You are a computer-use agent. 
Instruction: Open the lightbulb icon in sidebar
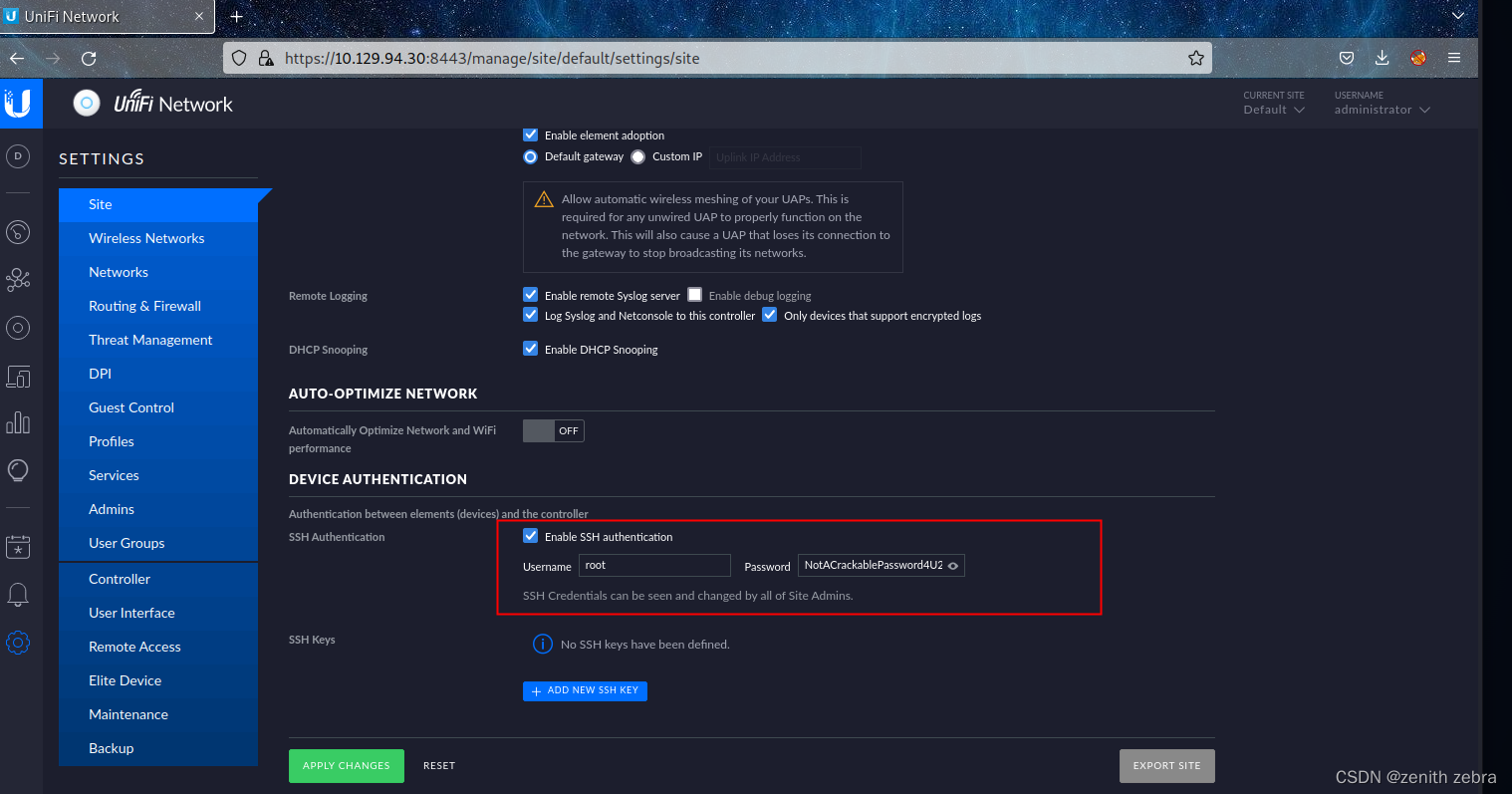18,470
